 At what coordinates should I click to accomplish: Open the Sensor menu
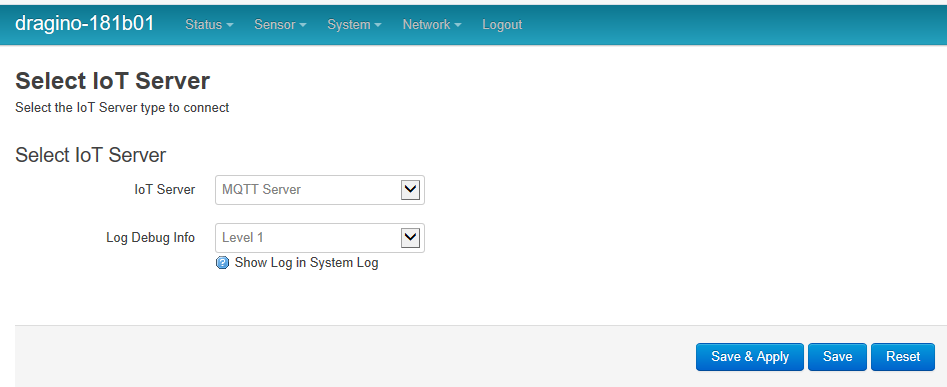point(280,25)
